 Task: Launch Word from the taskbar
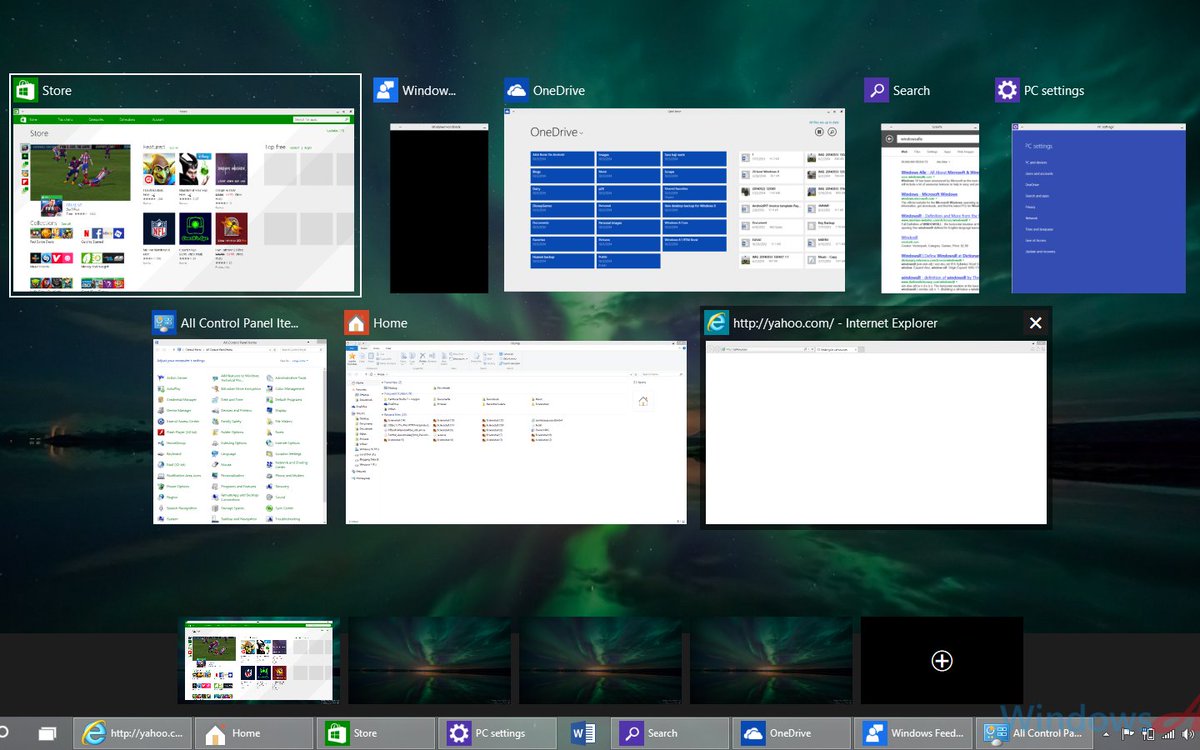click(x=584, y=733)
